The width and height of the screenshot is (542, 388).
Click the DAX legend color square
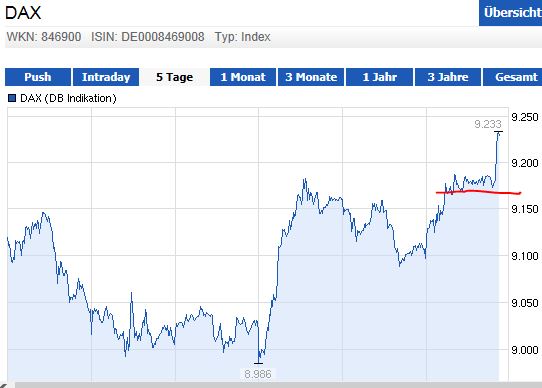(x=12, y=98)
